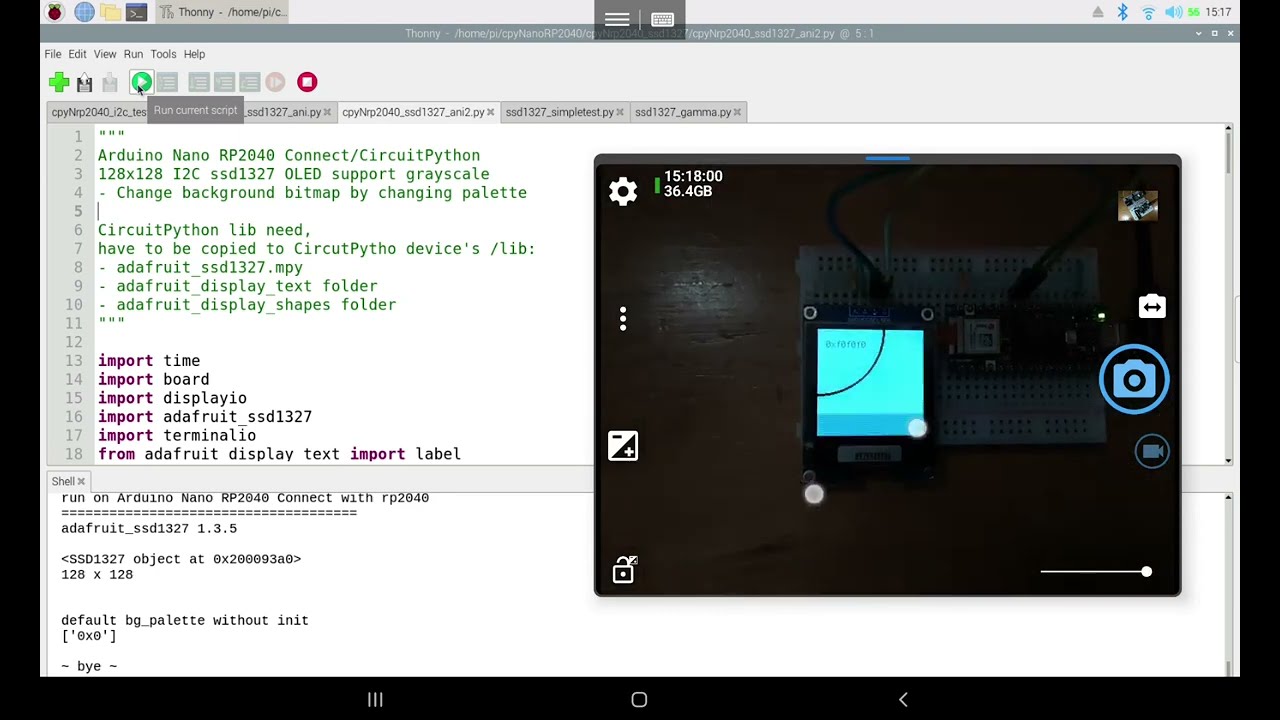The height and width of the screenshot is (720, 1280).
Task: Open the camera app three-dot menu
Action: 623,319
